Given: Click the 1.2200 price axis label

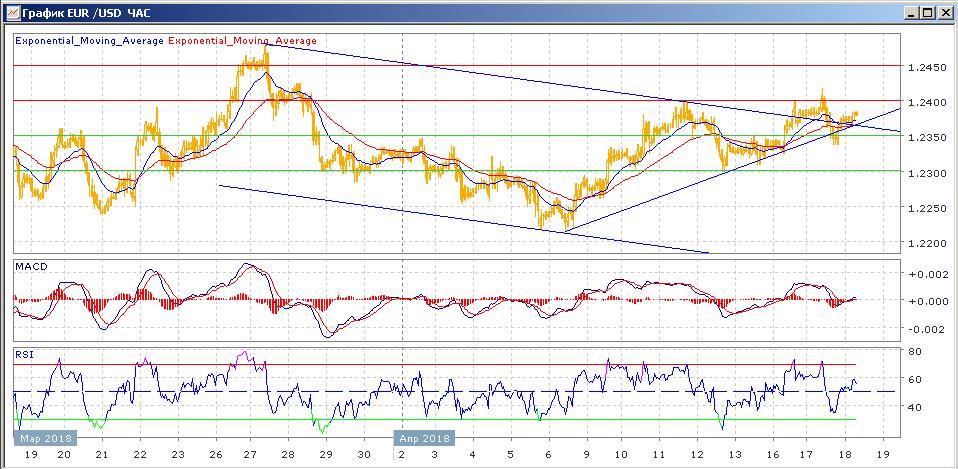Looking at the screenshot, I should 926,244.
